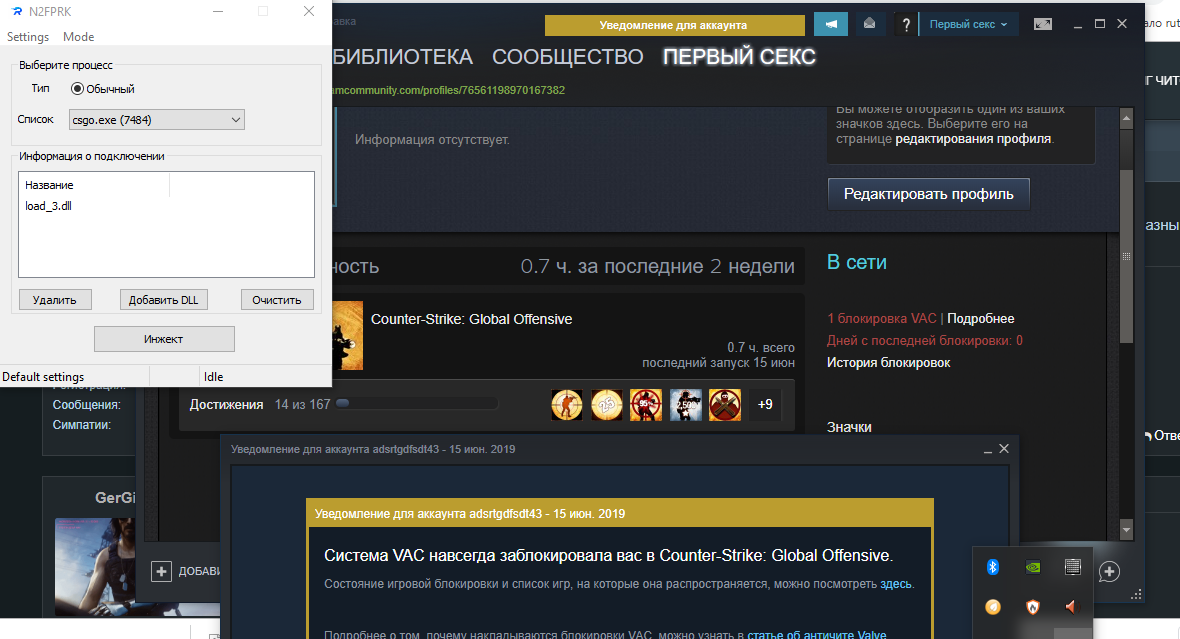
Task: Open the Settings menu in N2FPRK
Action: (x=28, y=37)
